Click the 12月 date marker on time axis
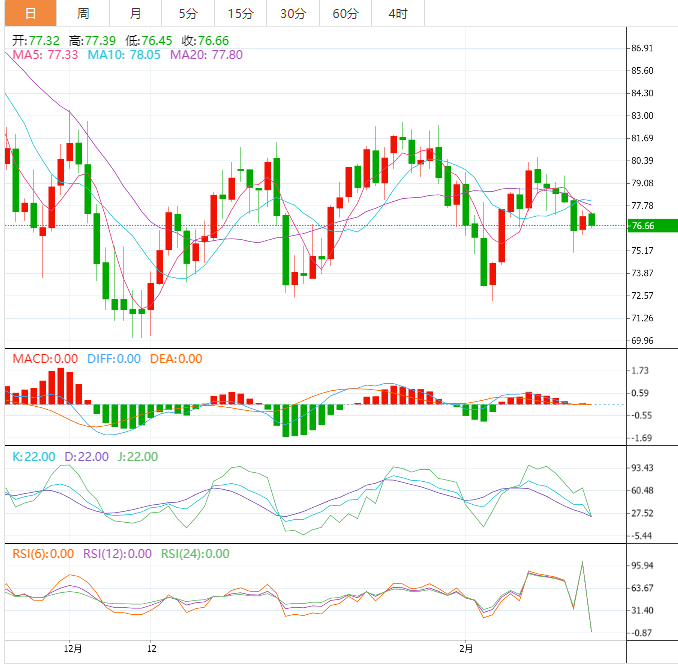The height and width of the screenshot is (670, 678). coord(72,648)
